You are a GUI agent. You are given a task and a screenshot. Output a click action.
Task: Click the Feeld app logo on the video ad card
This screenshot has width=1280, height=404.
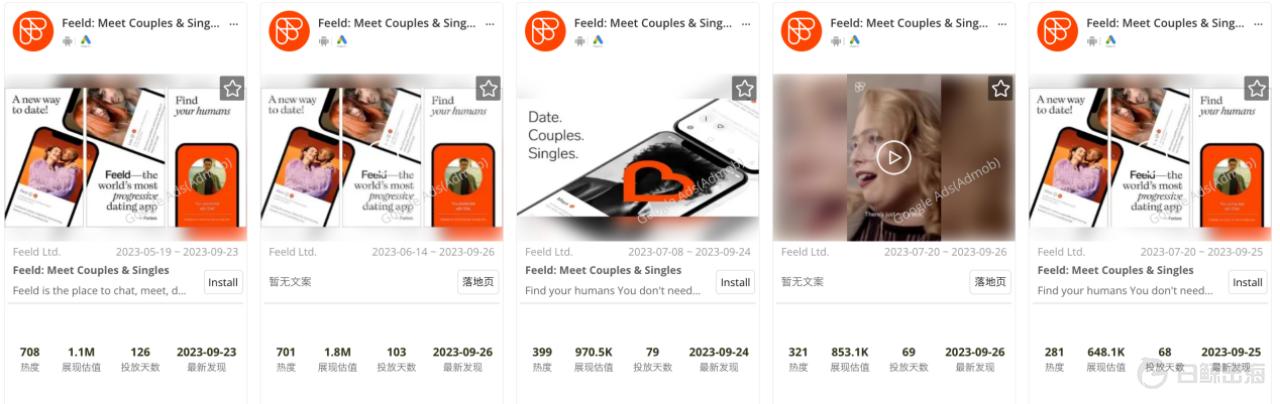pyautogui.click(x=801, y=31)
